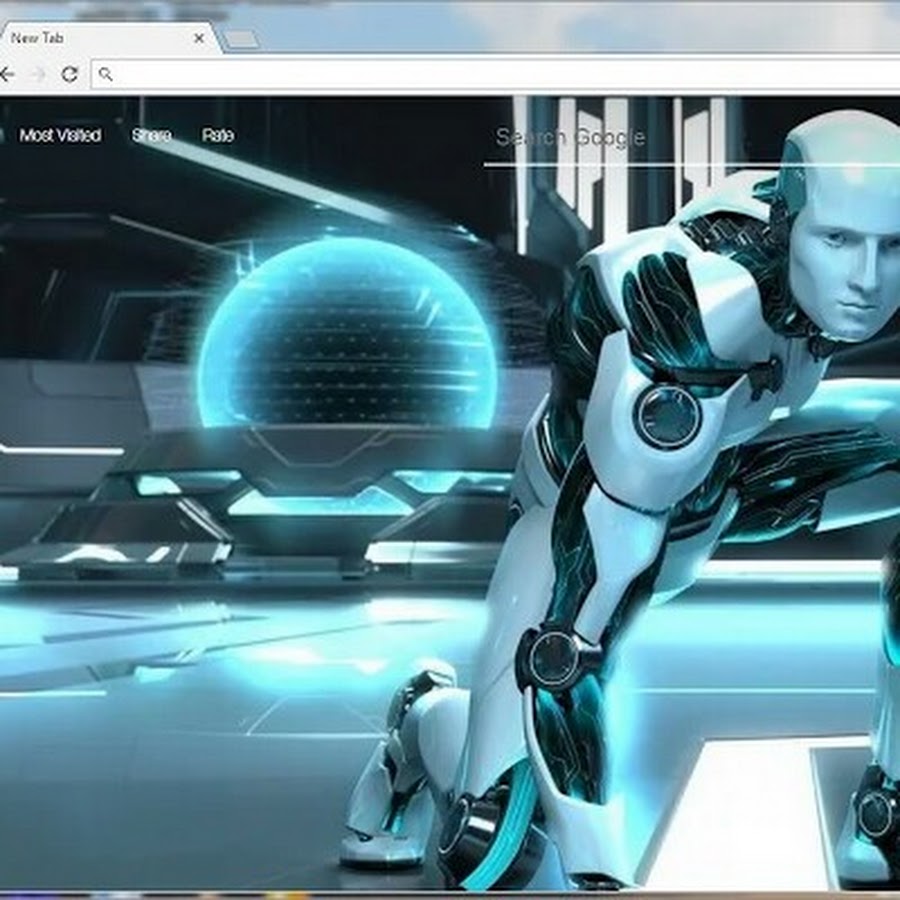Reload the page with the refresh icon
This screenshot has width=900, height=900.
coord(70,74)
